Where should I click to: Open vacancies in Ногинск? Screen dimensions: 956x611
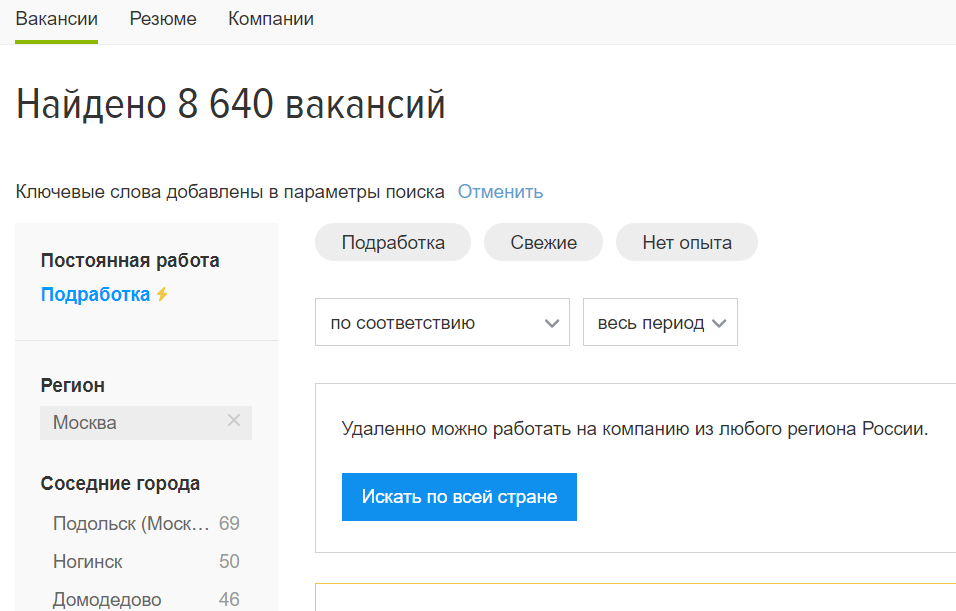[87, 561]
